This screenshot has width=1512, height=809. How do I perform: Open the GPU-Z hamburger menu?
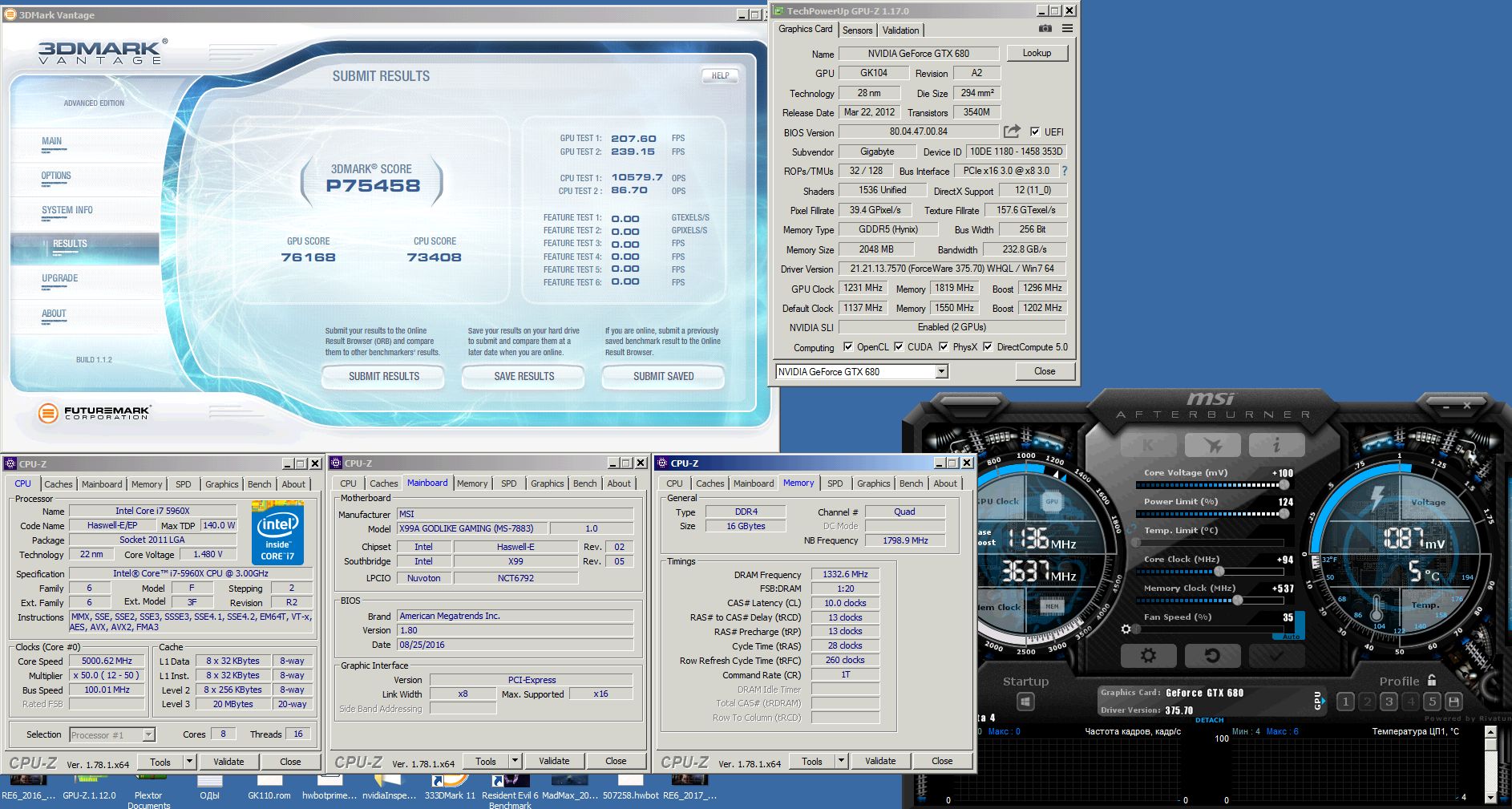click(1067, 28)
